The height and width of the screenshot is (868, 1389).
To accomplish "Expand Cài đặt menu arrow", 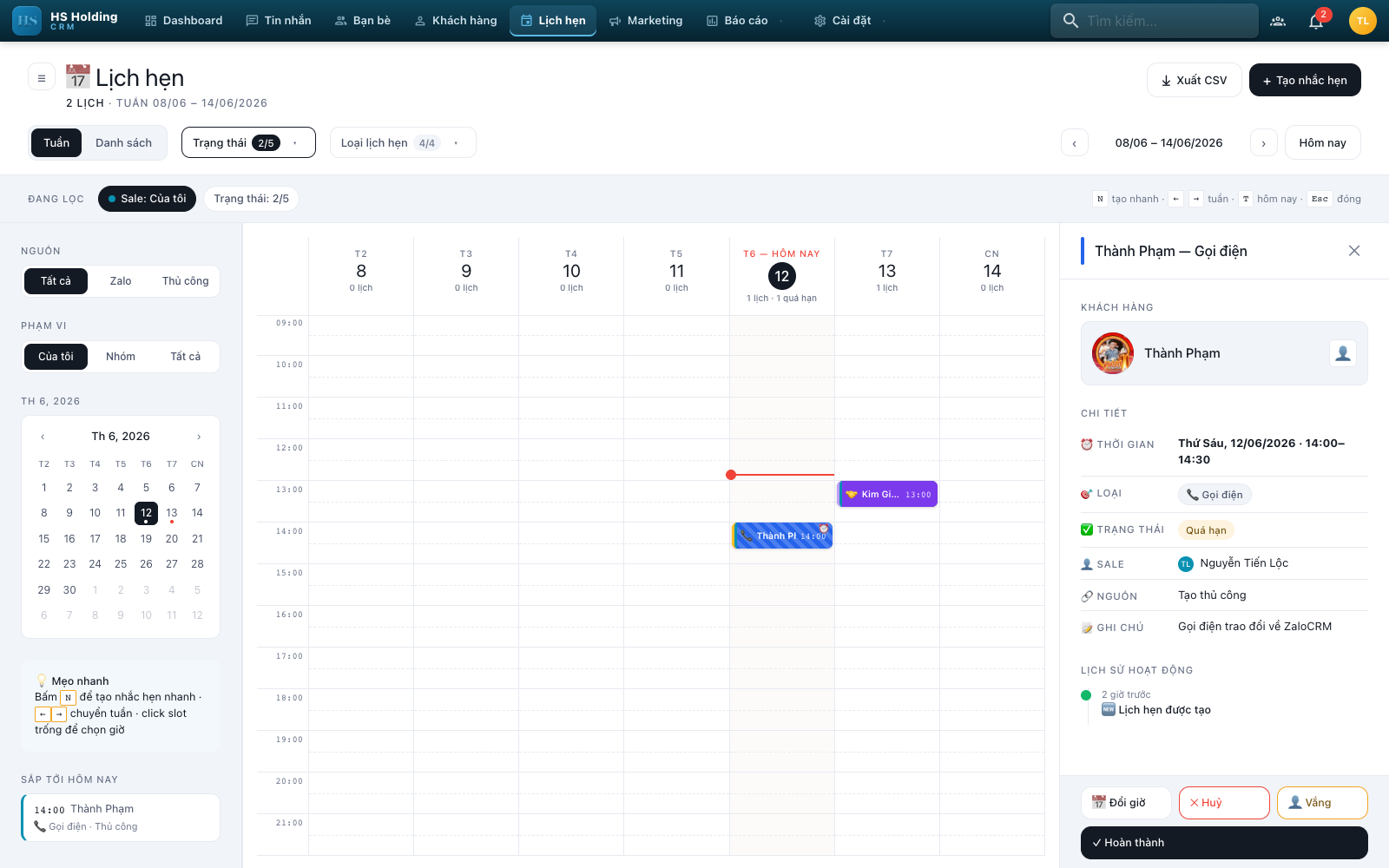I will point(884,21).
